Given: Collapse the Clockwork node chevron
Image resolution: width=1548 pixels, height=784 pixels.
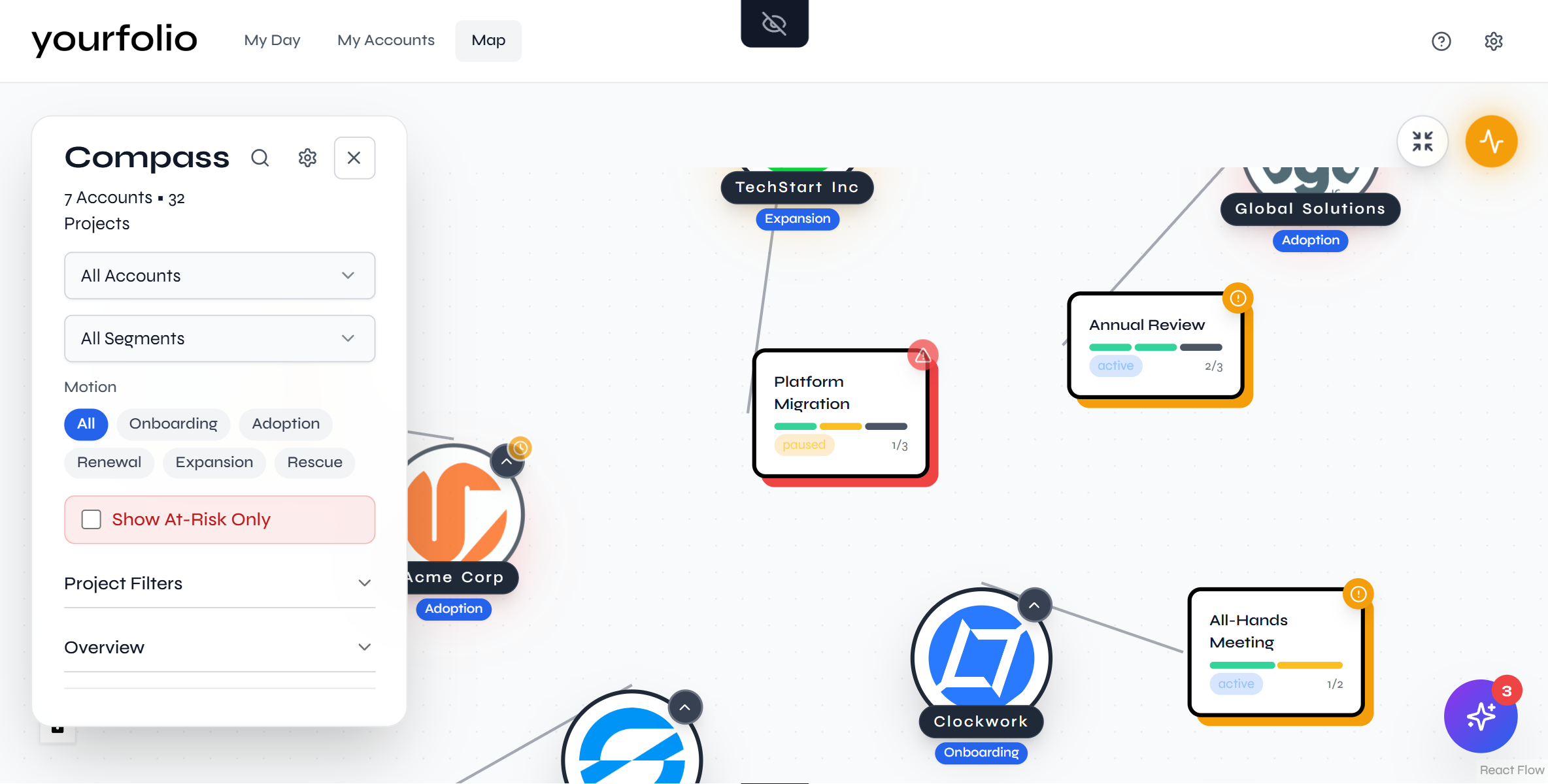Looking at the screenshot, I should tap(1034, 605).
